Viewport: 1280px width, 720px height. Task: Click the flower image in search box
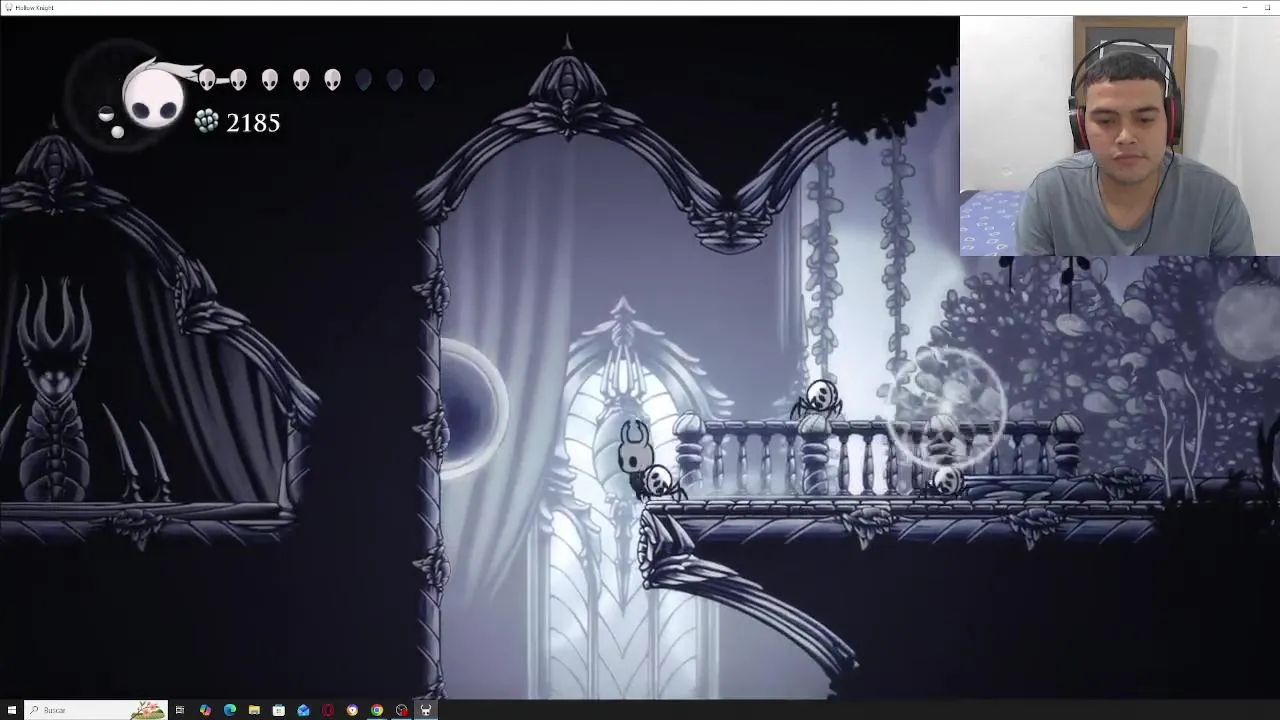click(147, 710)
